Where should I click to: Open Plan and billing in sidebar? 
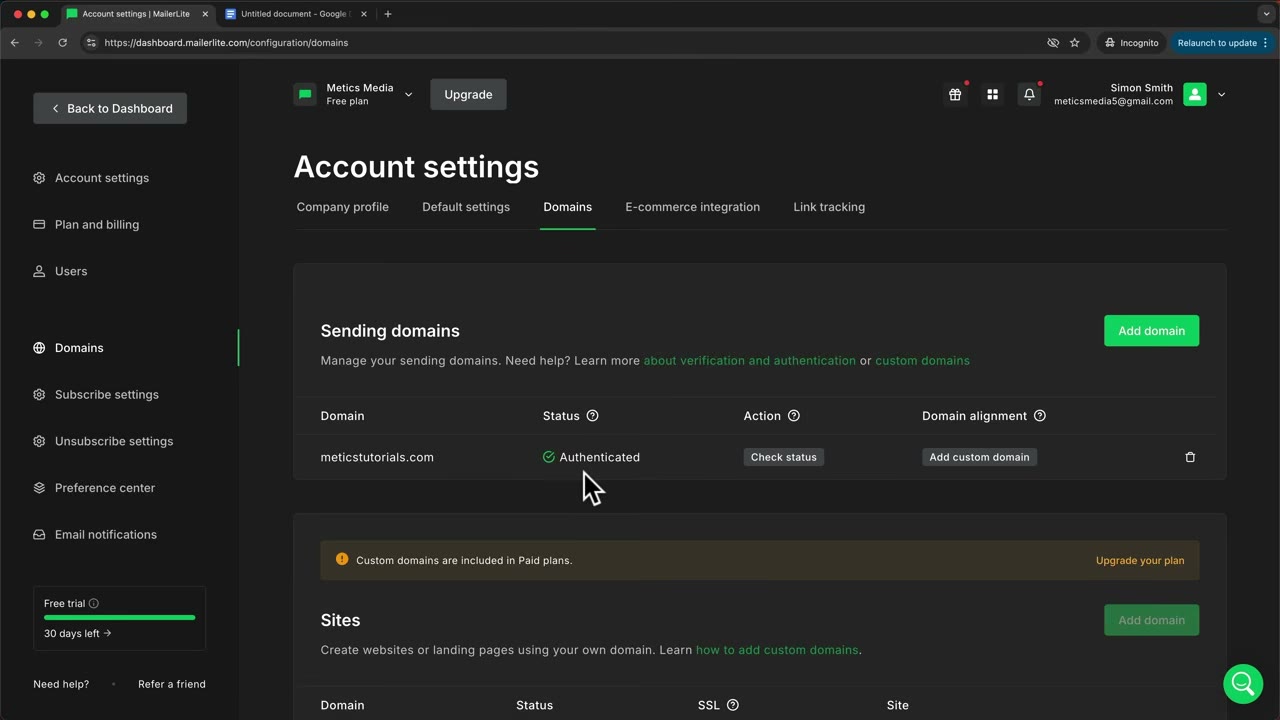point(97,225)
